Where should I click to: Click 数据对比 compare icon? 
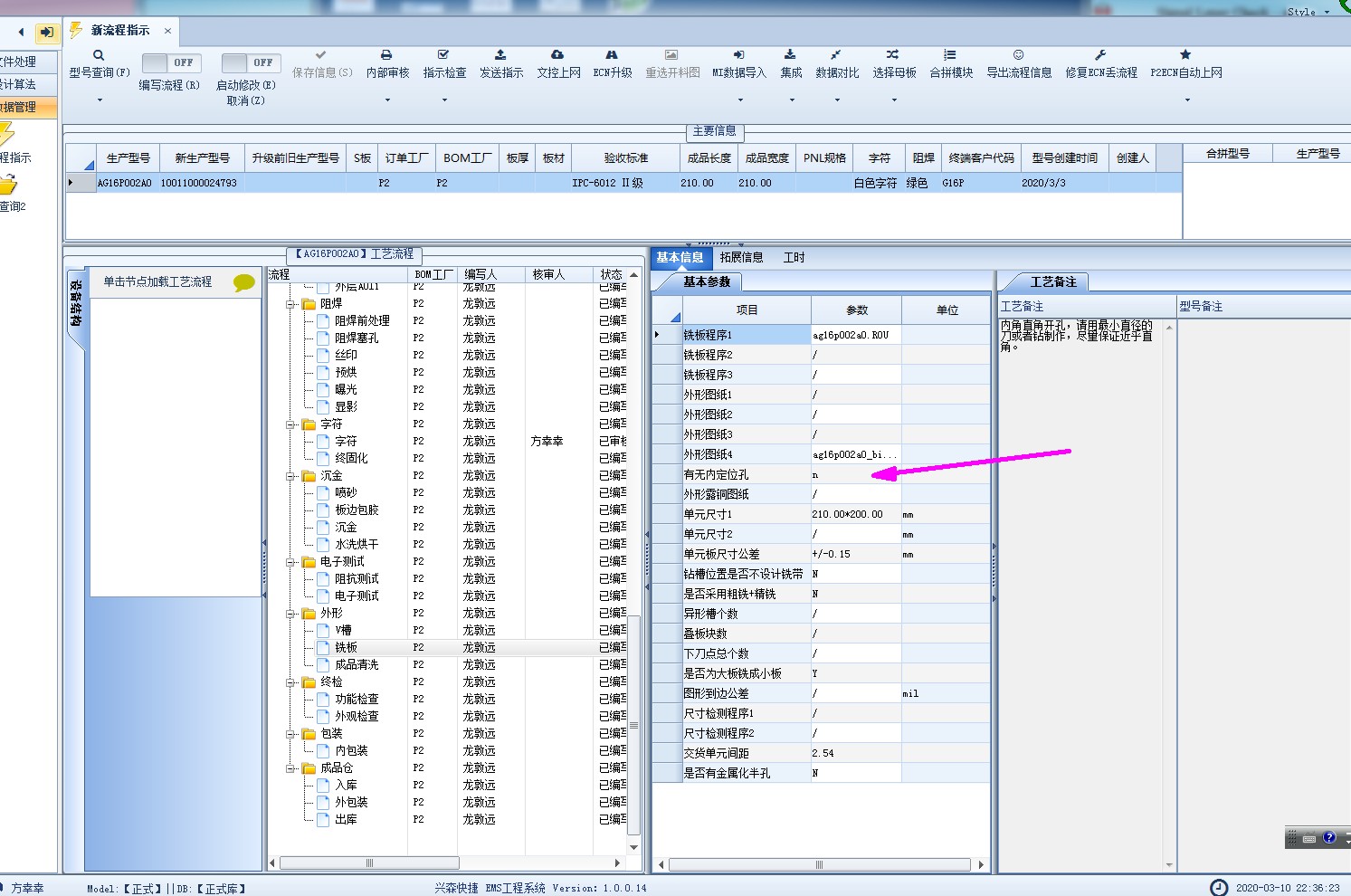(x=836, y=55)
